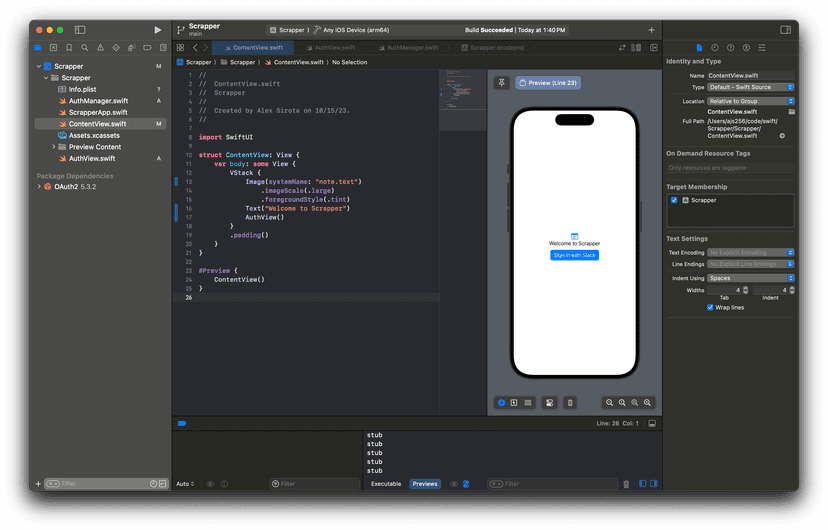The width and height of the screenshot is (828, 530).
Task: Toggle the inspector panel in toolbar
Action: 786,30
